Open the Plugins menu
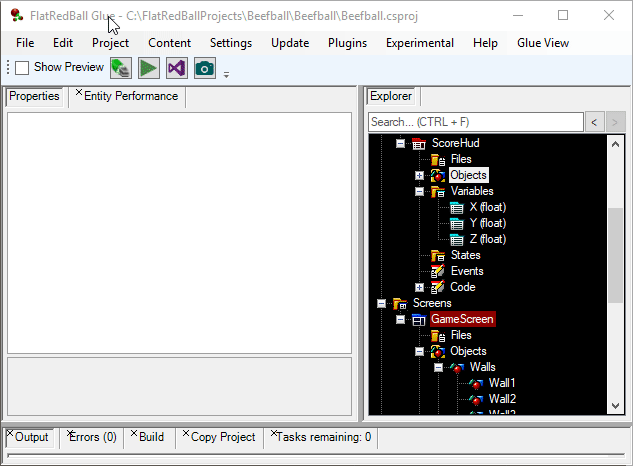 coord(347,43)
